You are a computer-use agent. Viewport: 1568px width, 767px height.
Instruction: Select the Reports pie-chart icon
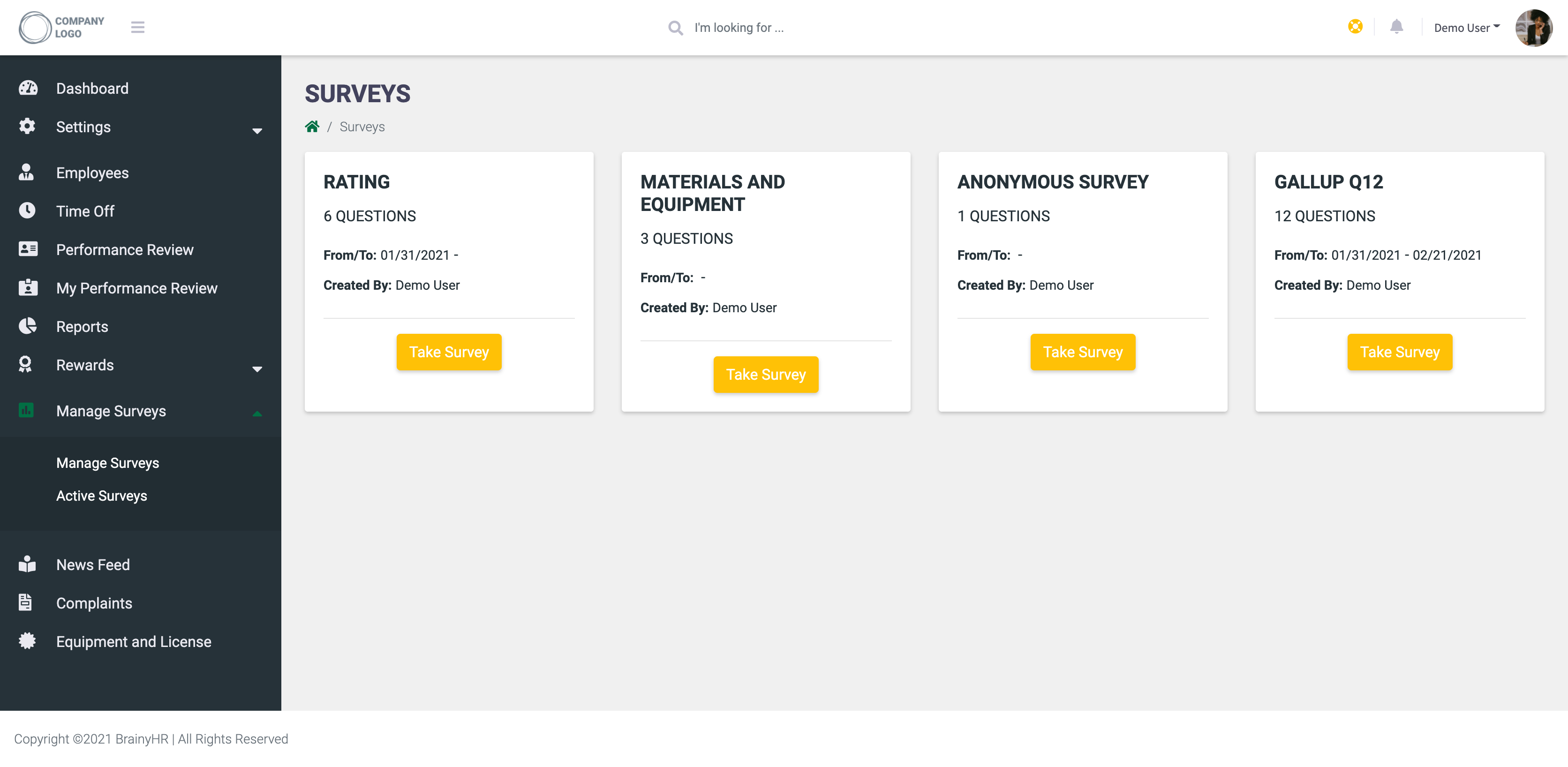pos(27,326)
